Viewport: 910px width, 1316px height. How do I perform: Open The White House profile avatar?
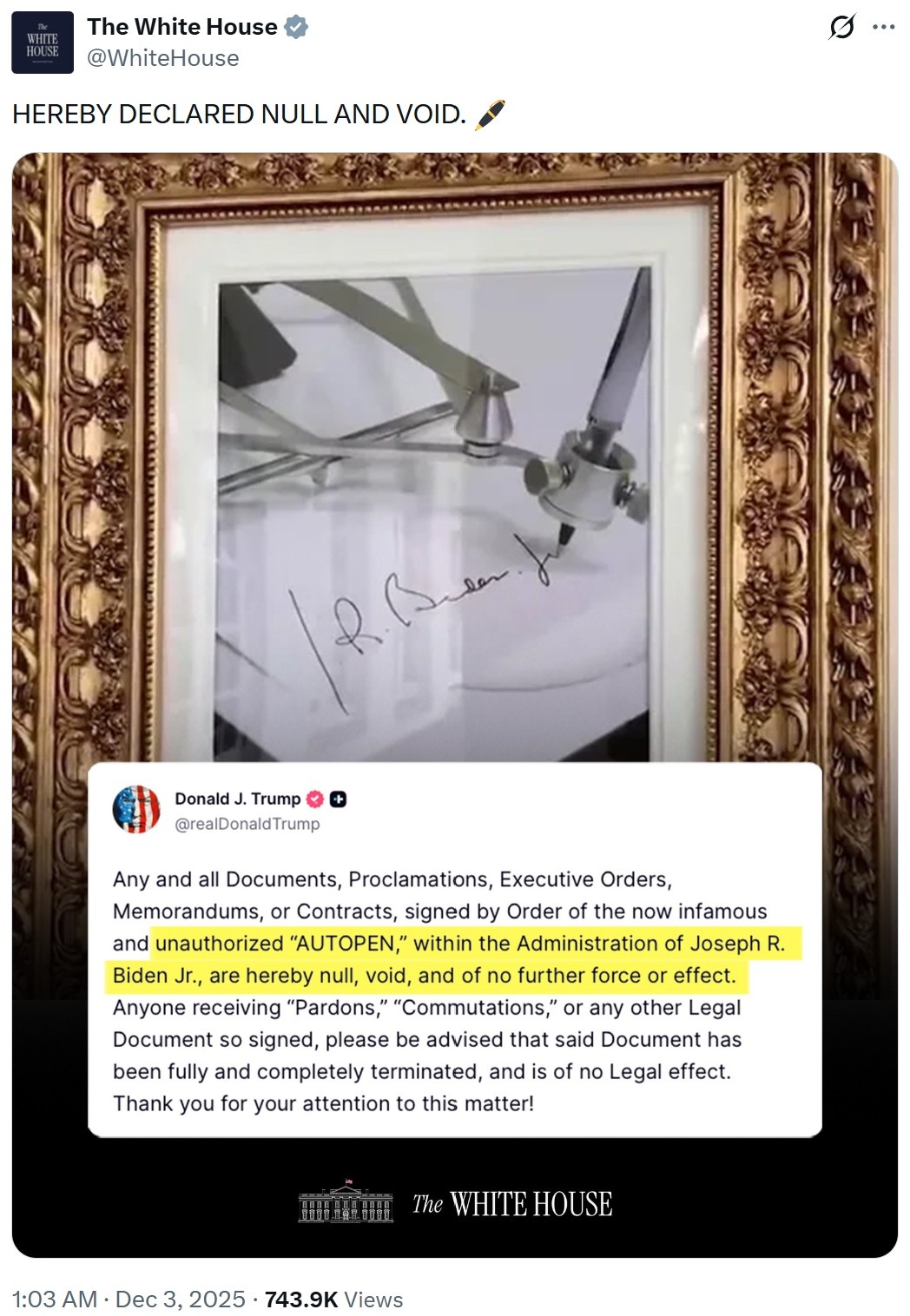coord(42,43)
